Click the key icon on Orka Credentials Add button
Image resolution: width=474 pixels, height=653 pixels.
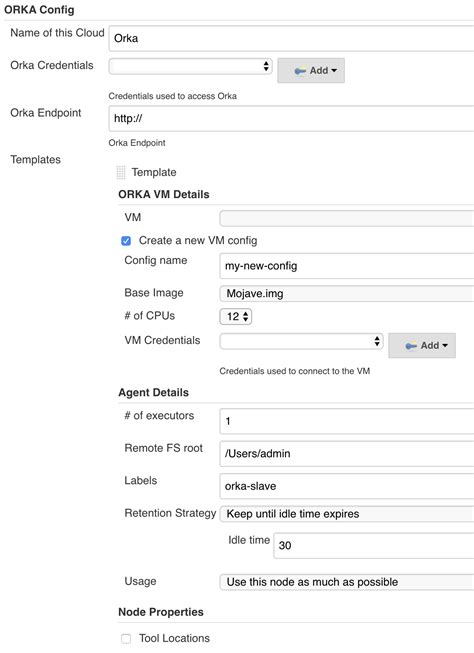coord(300,71)
